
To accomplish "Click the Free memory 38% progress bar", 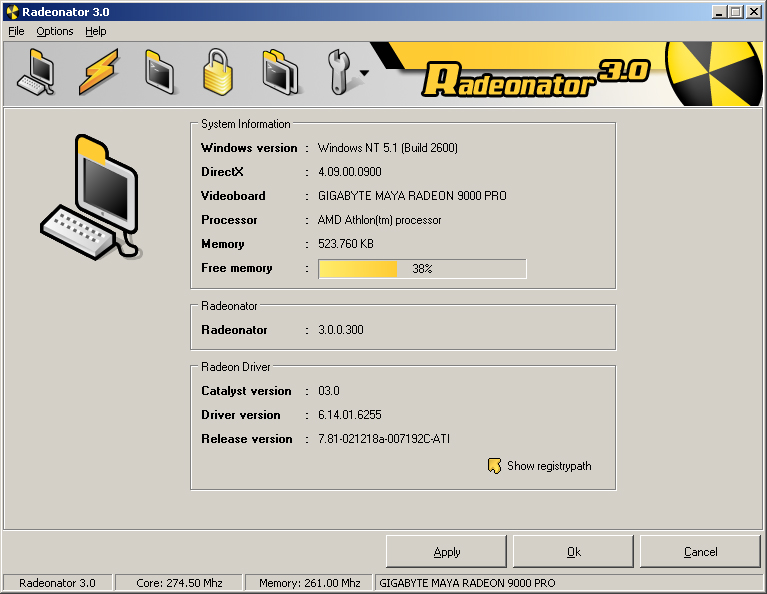I will [422, 269].
